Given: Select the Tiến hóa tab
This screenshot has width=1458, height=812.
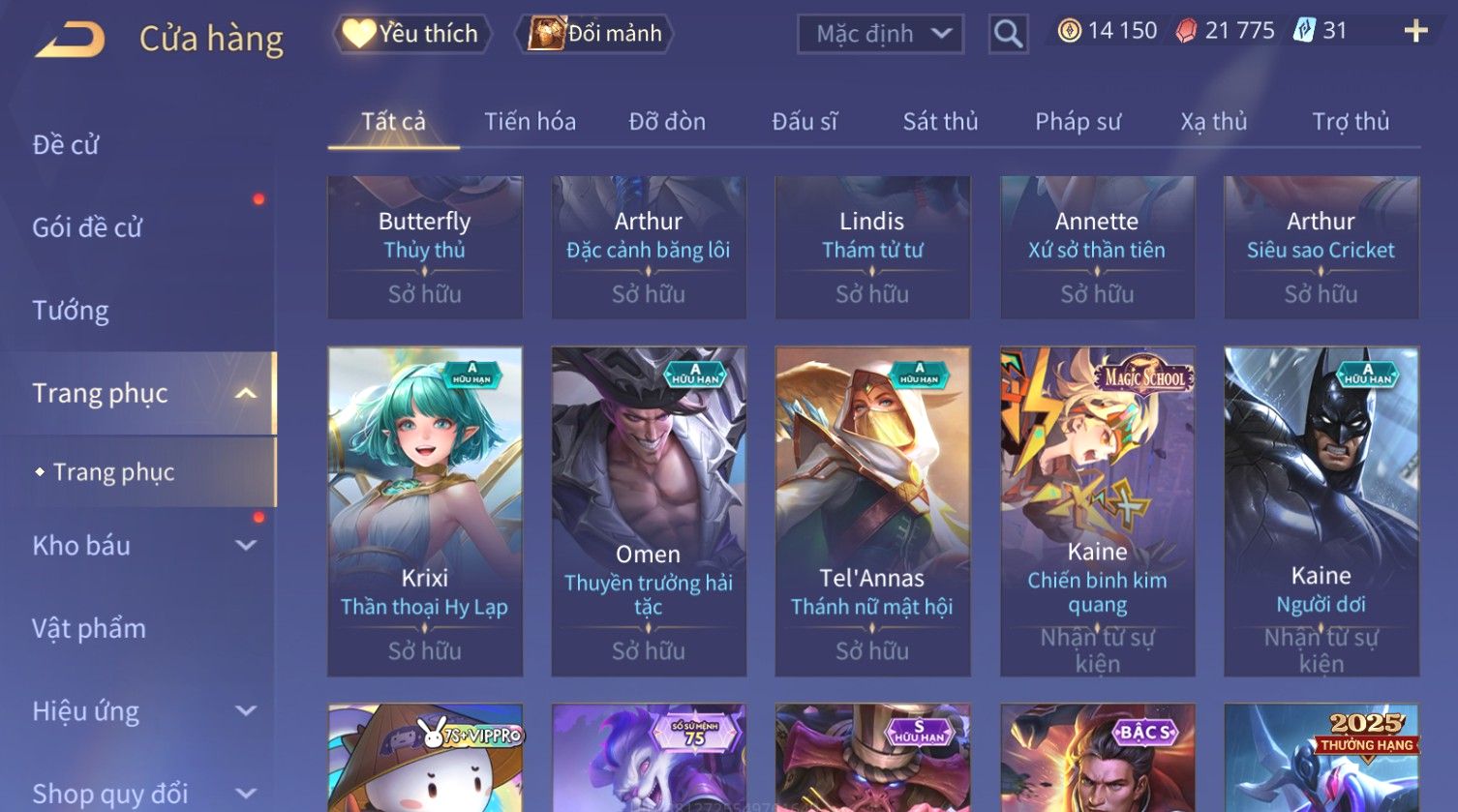Looking at the screenshot, I should coord(530,121).
